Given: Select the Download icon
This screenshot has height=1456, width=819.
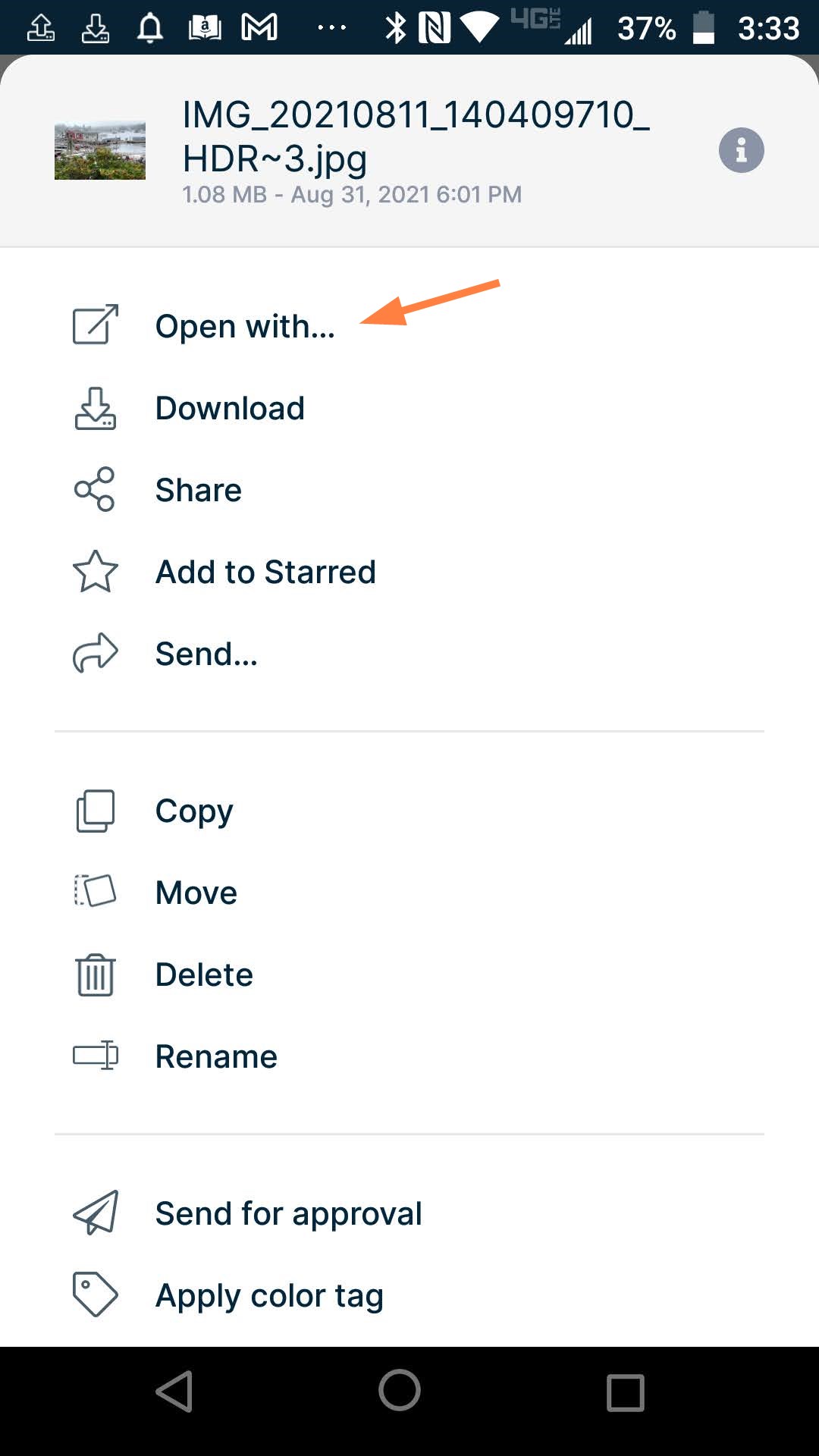Looking at the screenshot, I should [94, 409].
